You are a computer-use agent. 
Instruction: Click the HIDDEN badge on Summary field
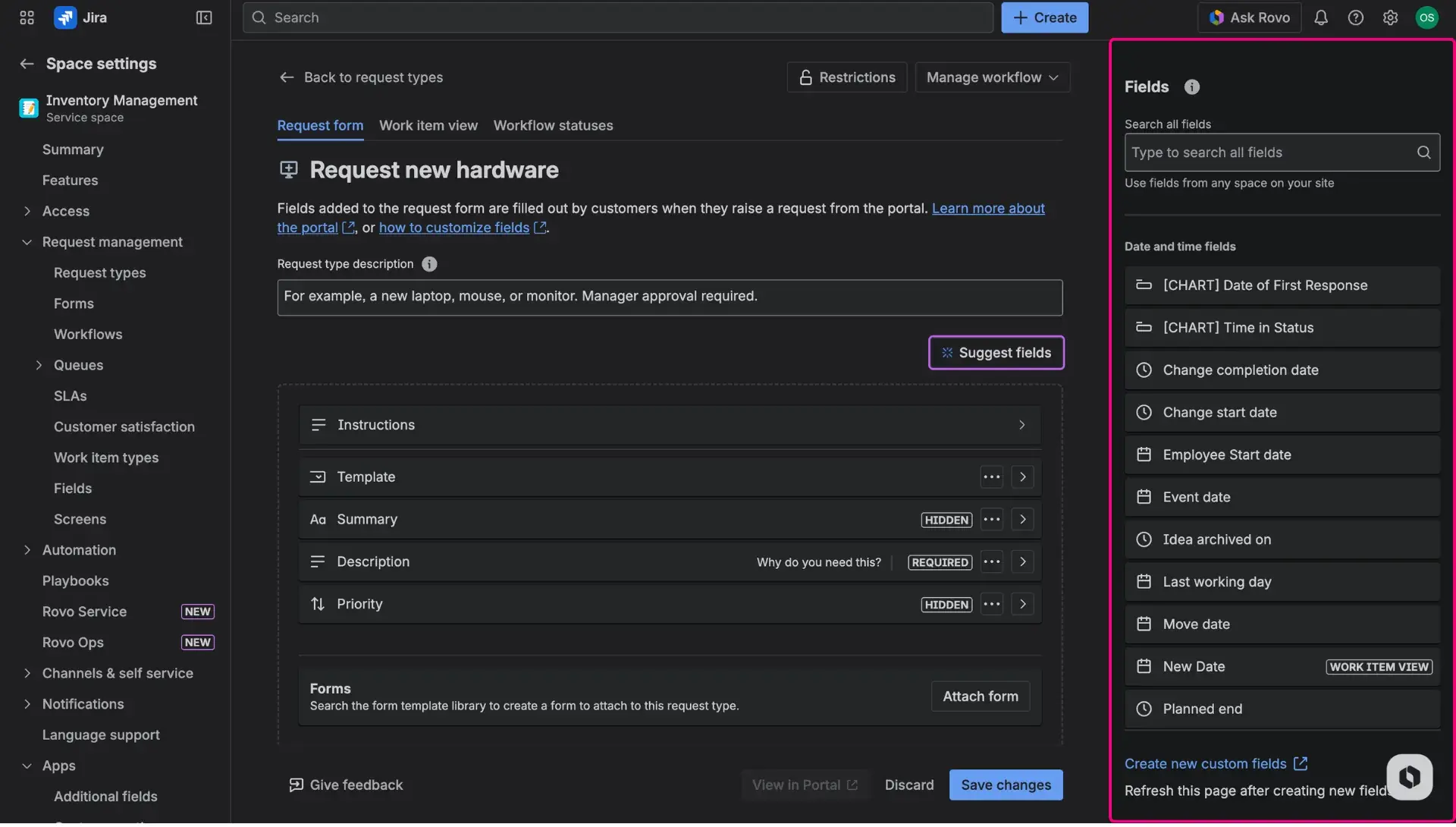(946, 519)
